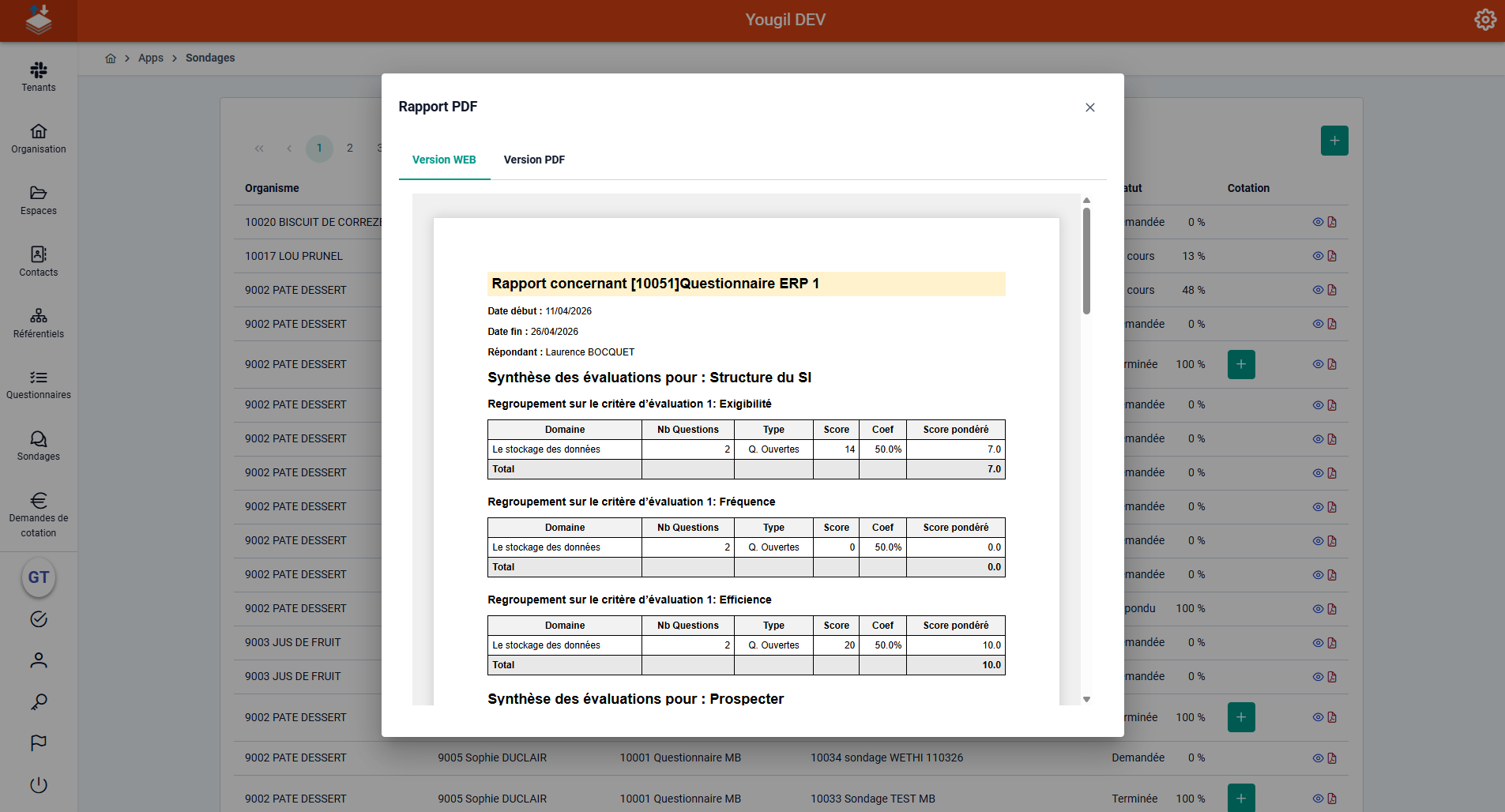Open the Espaces folder section
The width and height of the screenshot is (1505, 812).
click(x=38, y=201)
